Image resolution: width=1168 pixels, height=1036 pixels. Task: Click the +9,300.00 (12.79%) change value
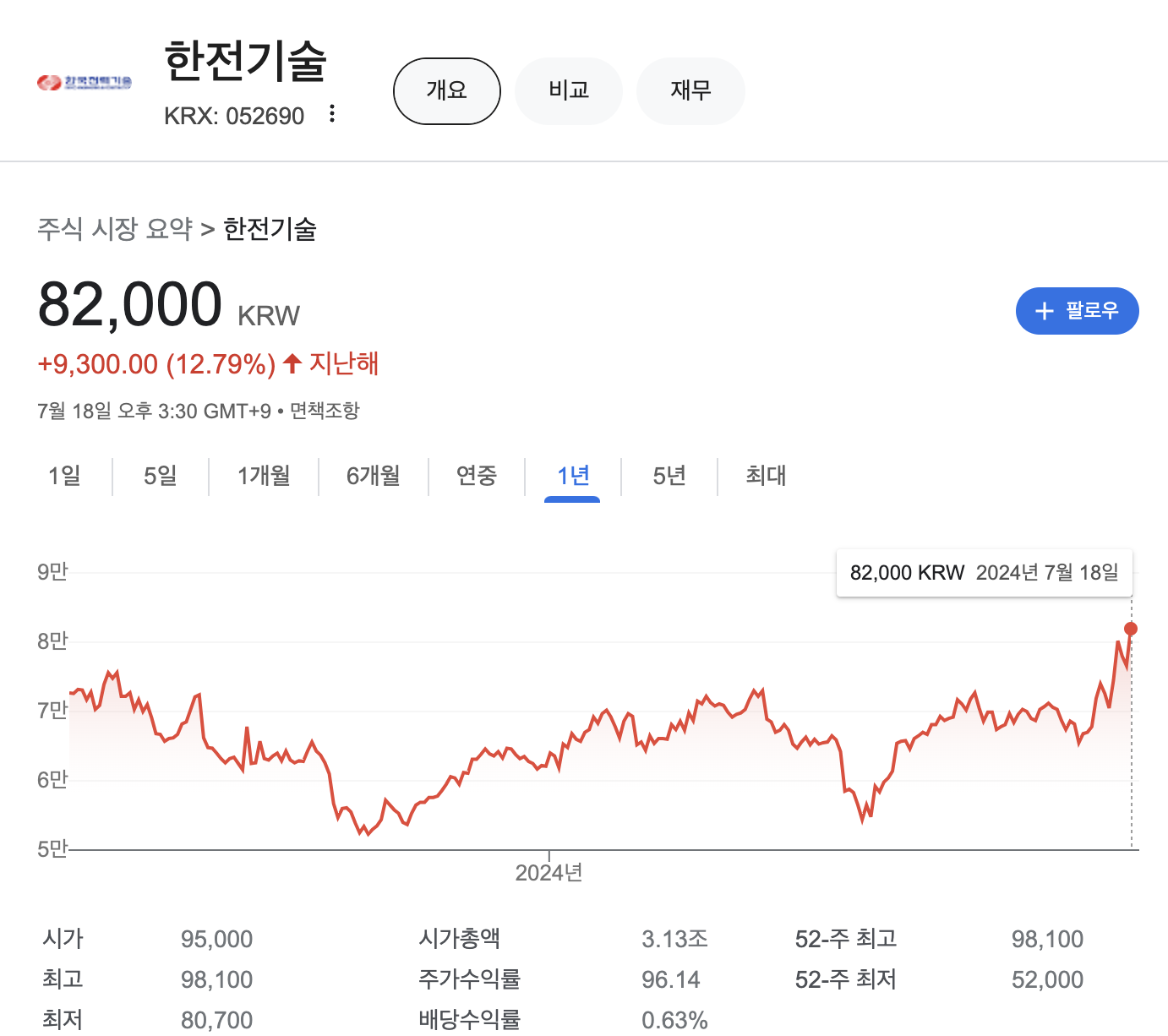(156, 364)
